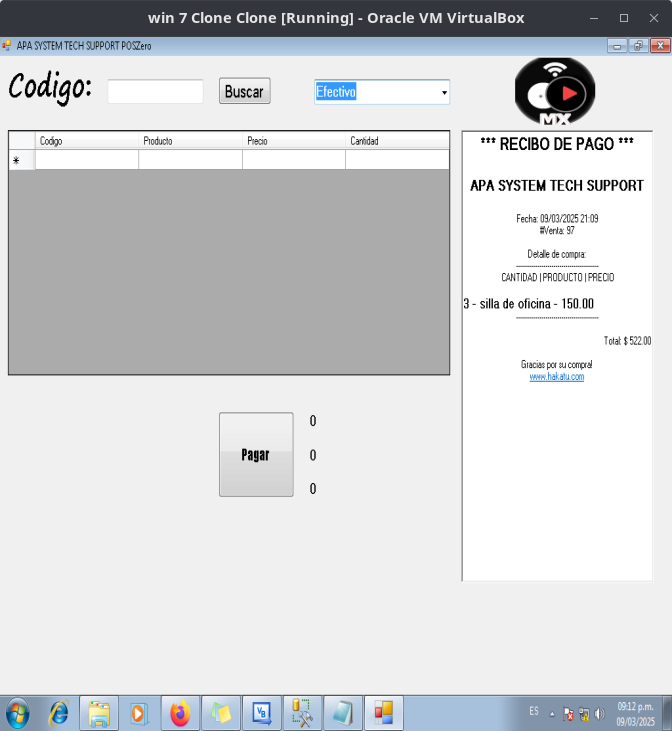Click the MX logo image
This screenshot has height=731, width=672.
tap(555, 92)
